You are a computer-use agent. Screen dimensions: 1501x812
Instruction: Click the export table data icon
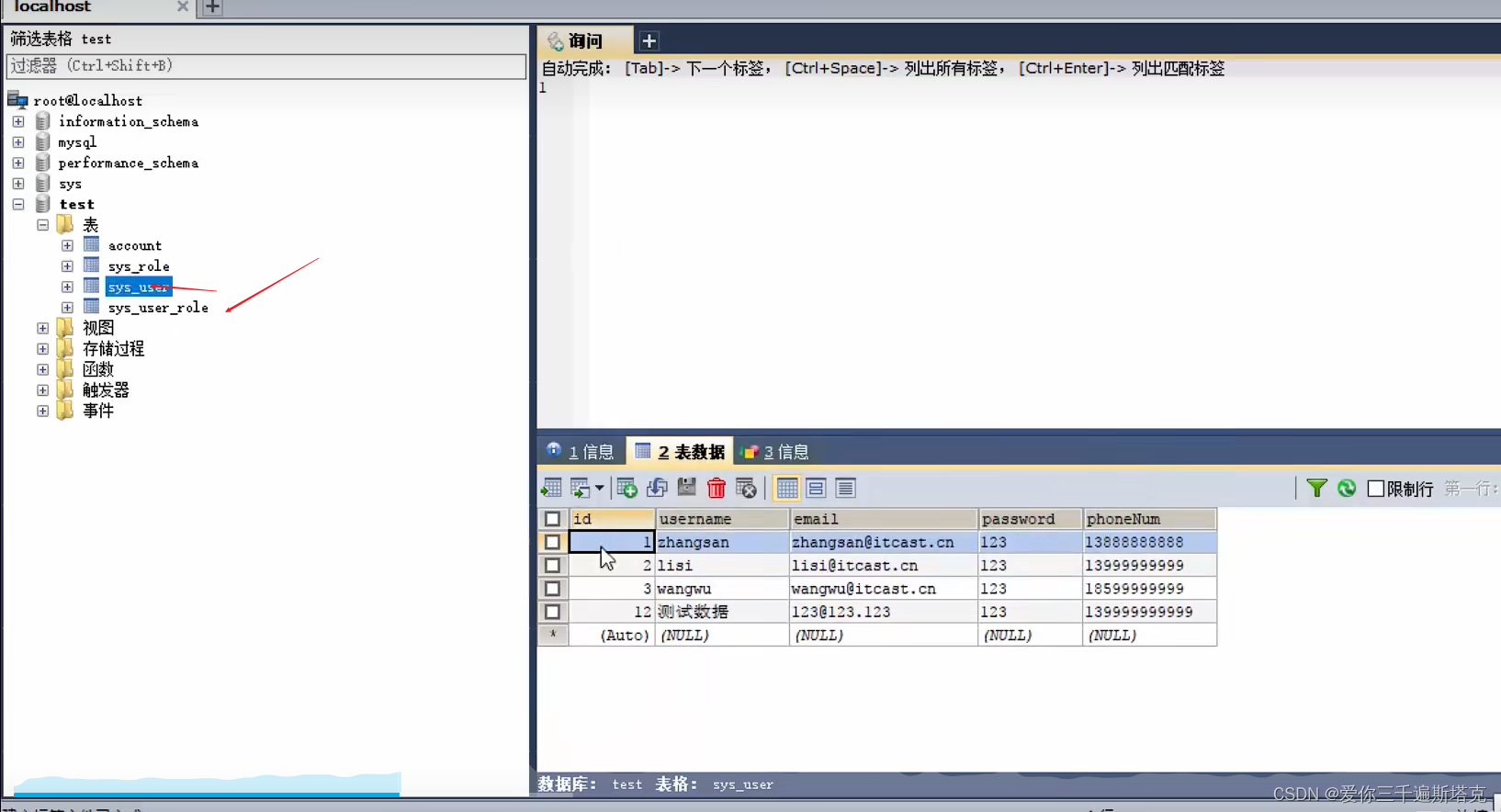click(x=551, y=488)
